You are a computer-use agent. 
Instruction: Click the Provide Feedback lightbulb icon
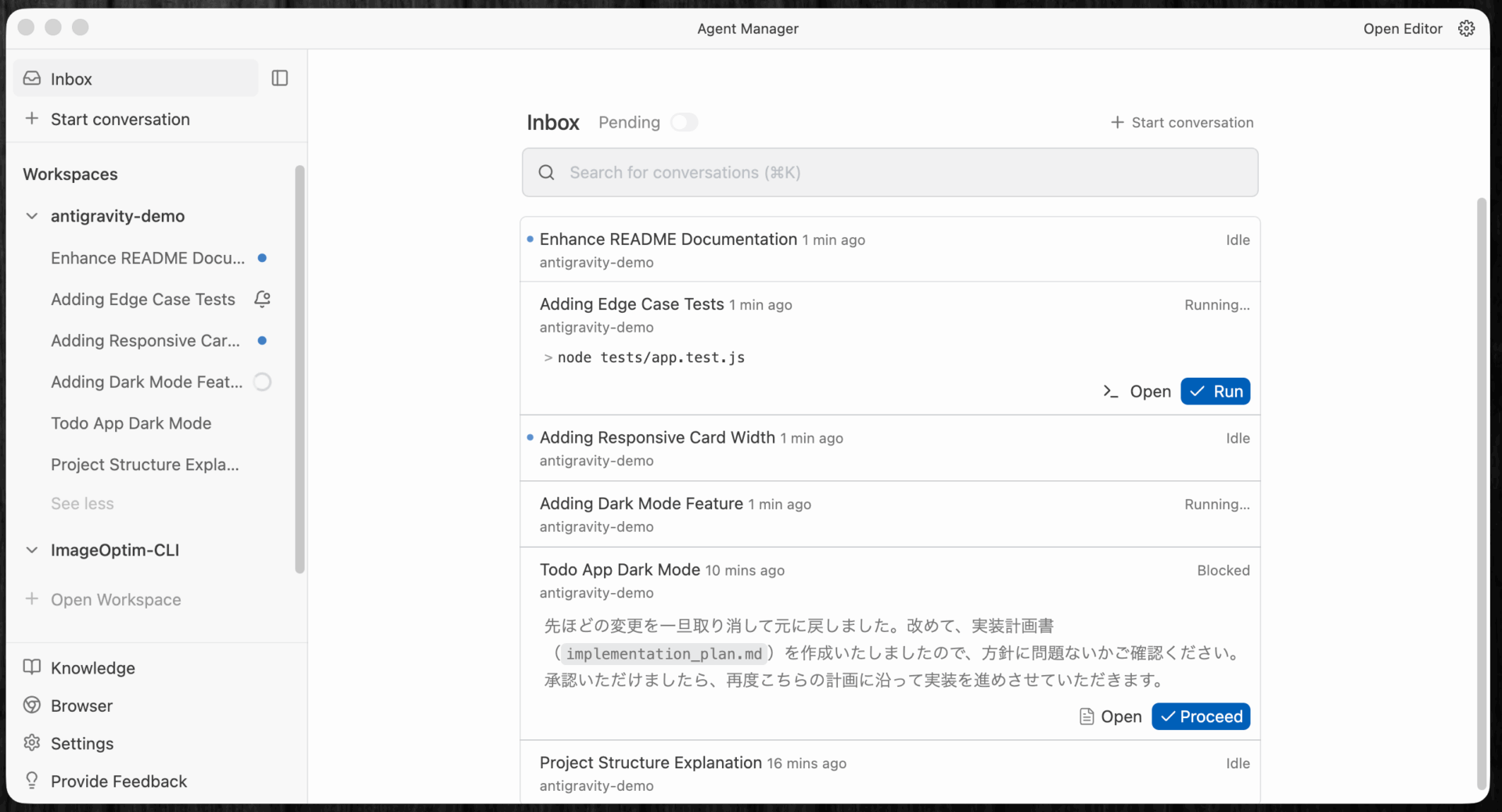(32, 781)
